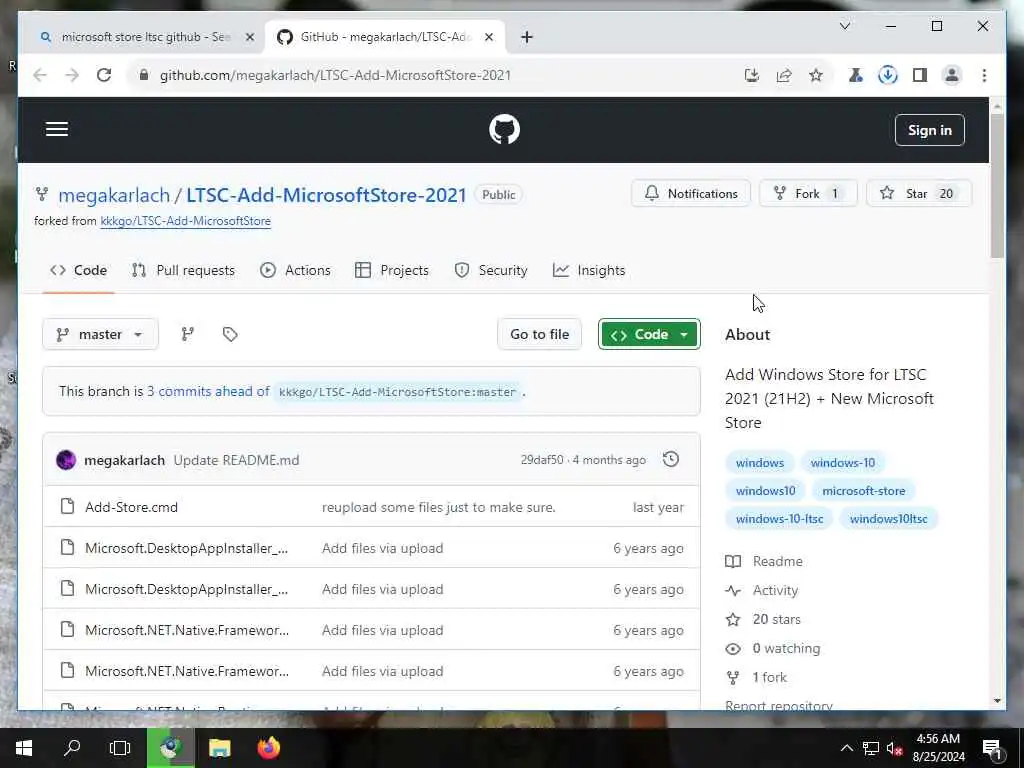Click the install app icon in address bar

click(x=752, y=75)
